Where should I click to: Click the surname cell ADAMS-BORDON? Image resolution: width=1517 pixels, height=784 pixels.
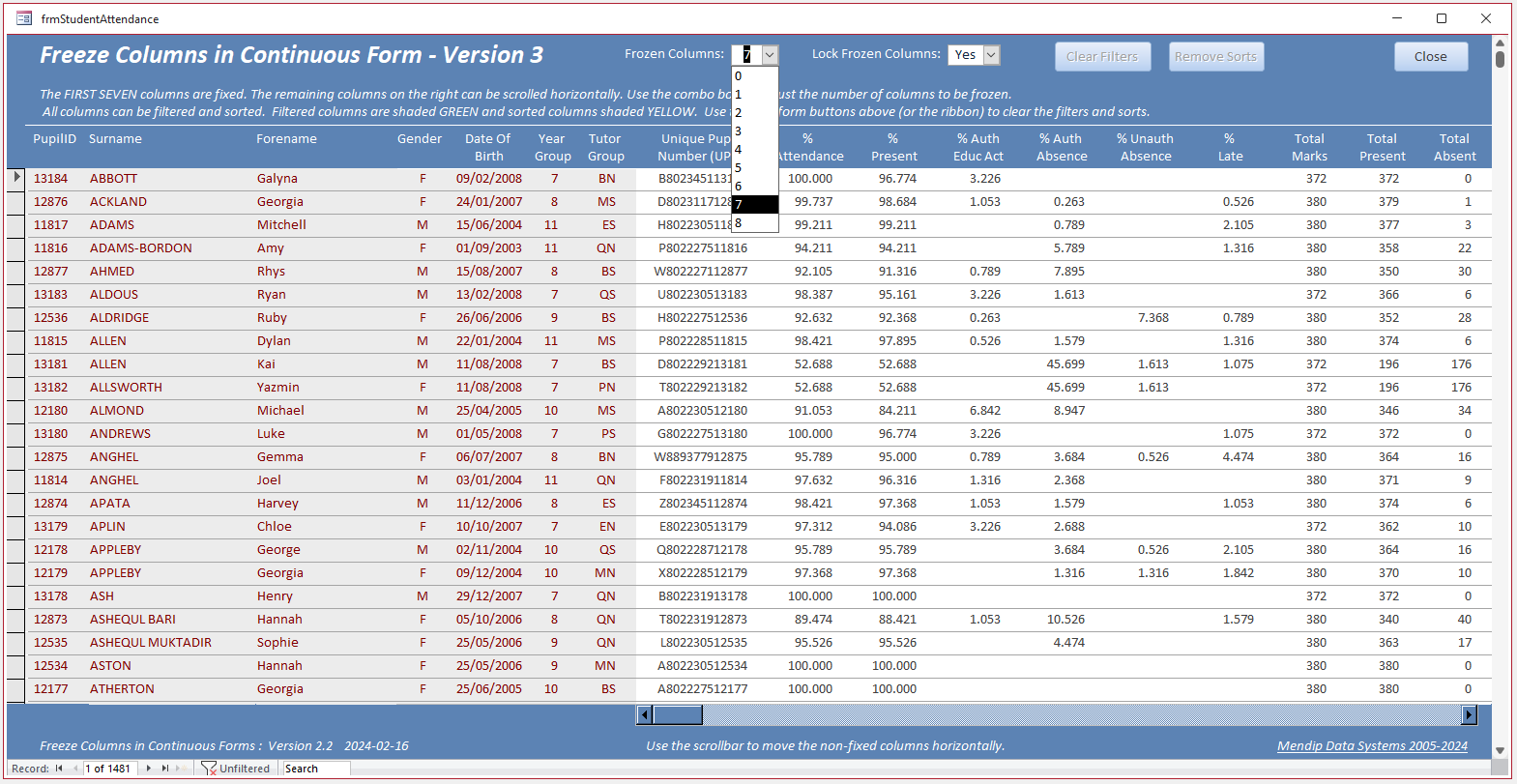pos(141,248)
